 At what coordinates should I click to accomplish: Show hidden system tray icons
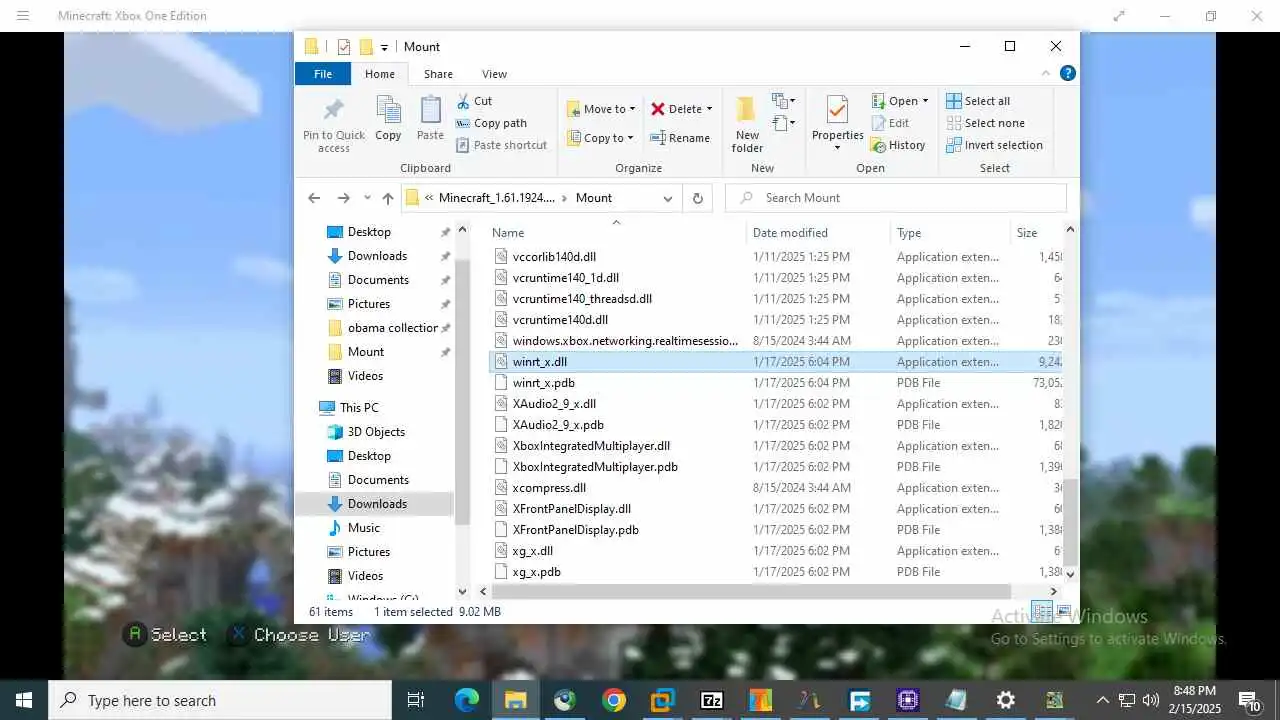point(1102,700)
